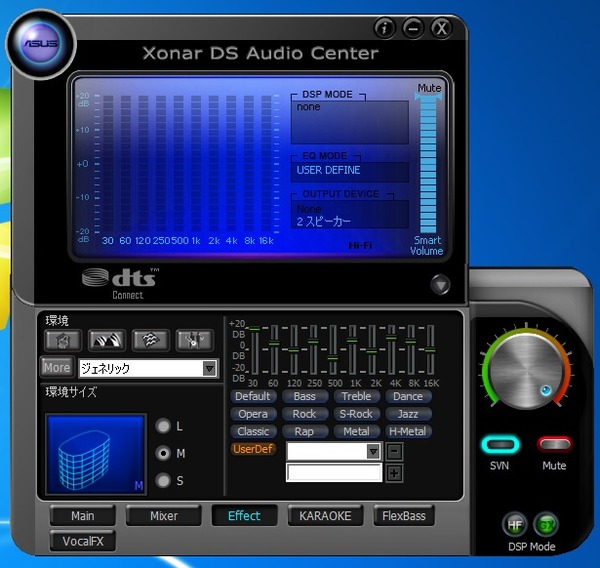This screenshot has height=568, width=600.
Task: Apply the S-Rock EQ preset
Action: (x=356, y=414)
